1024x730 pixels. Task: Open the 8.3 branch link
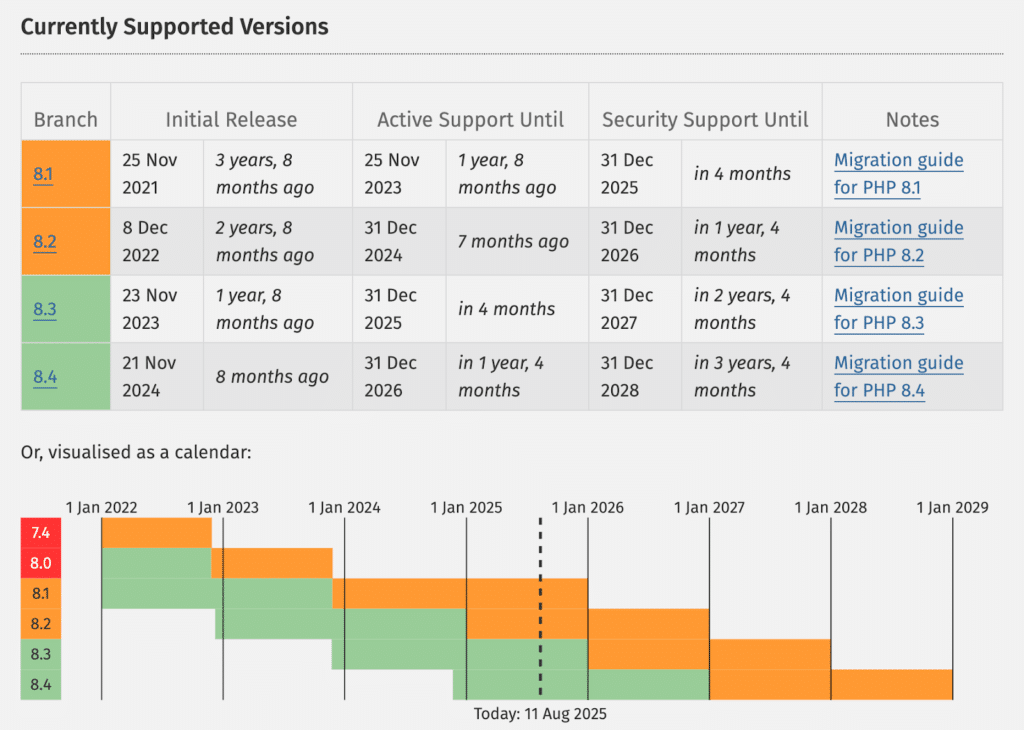(44, 309)
